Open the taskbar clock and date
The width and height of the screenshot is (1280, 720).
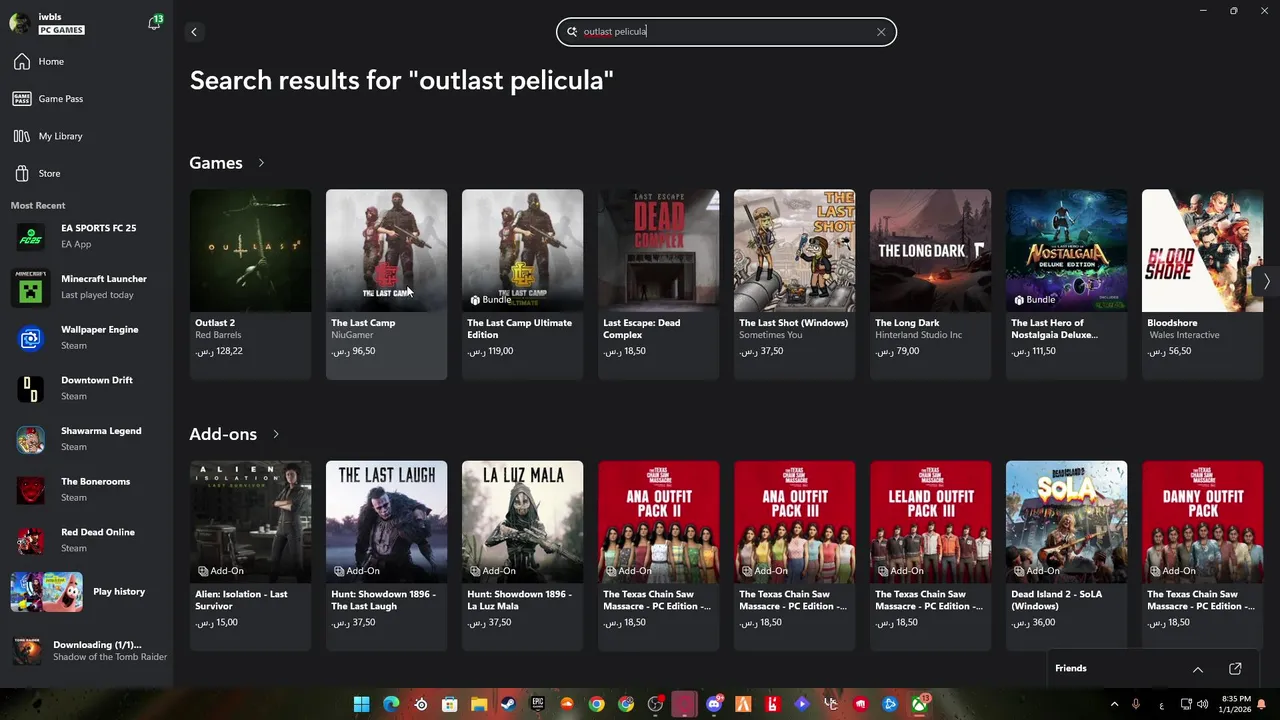point(1236,704)
